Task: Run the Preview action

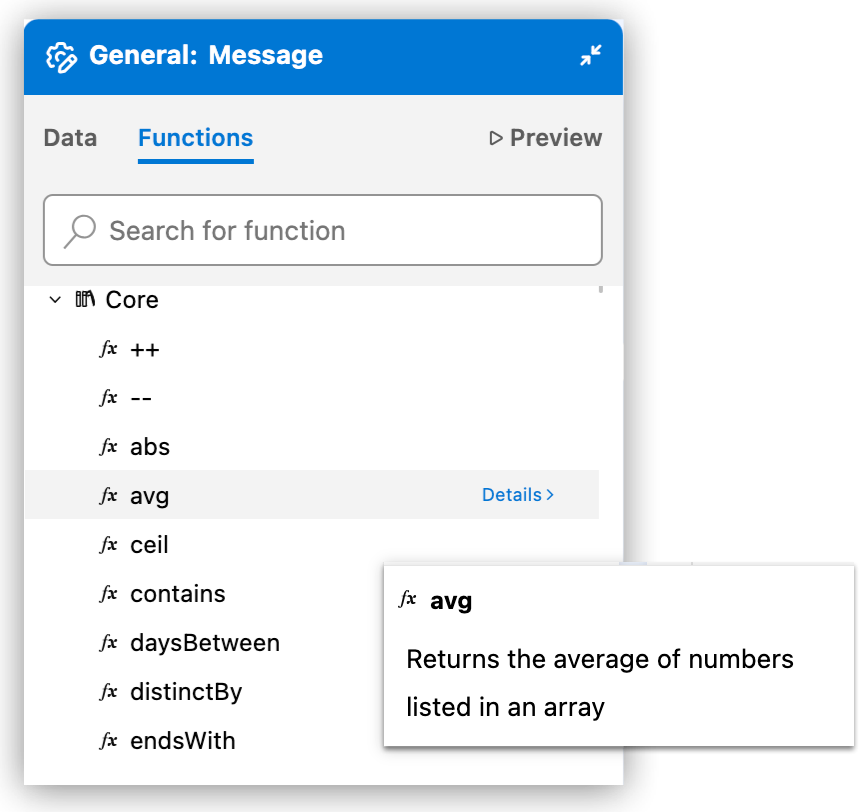Action: [x=544, y=138]
